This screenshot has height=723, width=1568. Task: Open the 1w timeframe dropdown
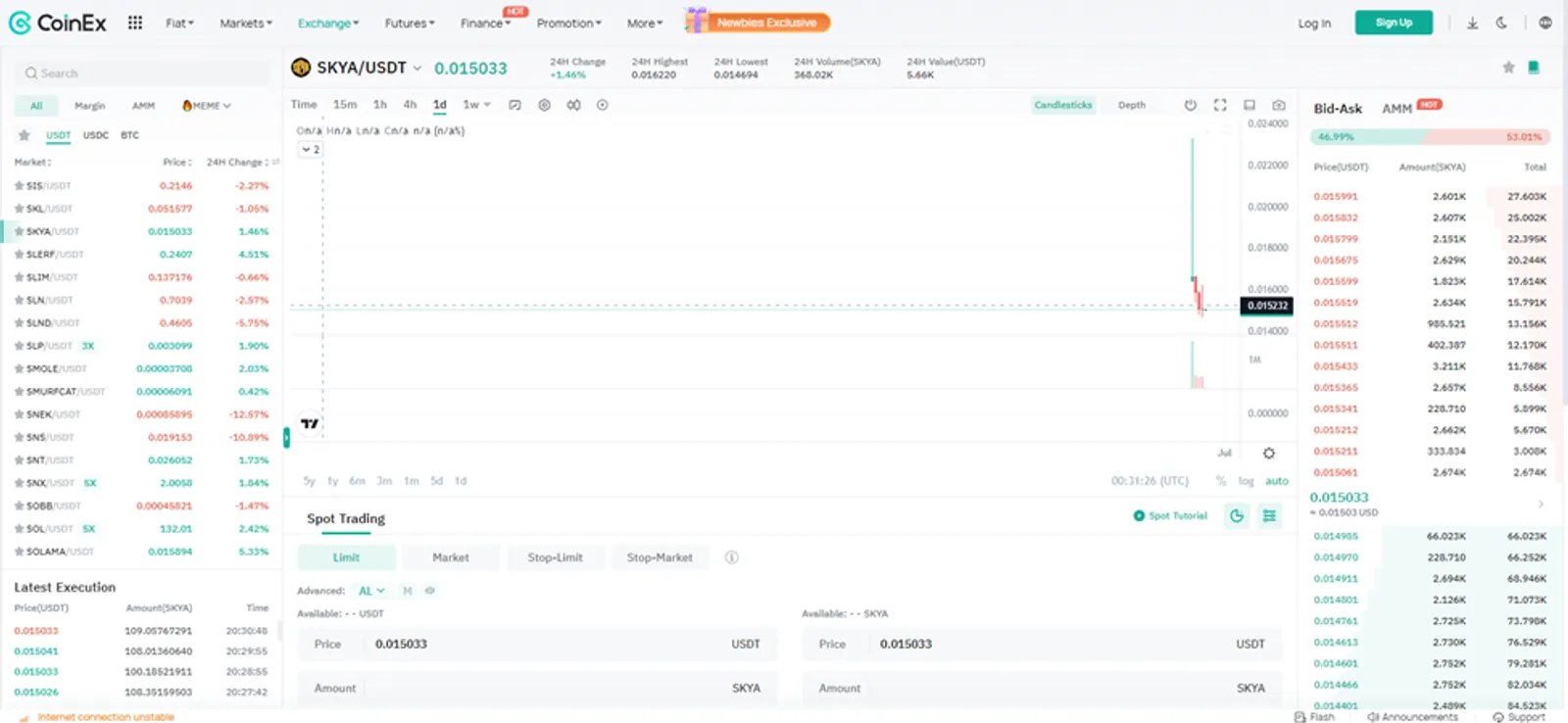click(476, 105)
